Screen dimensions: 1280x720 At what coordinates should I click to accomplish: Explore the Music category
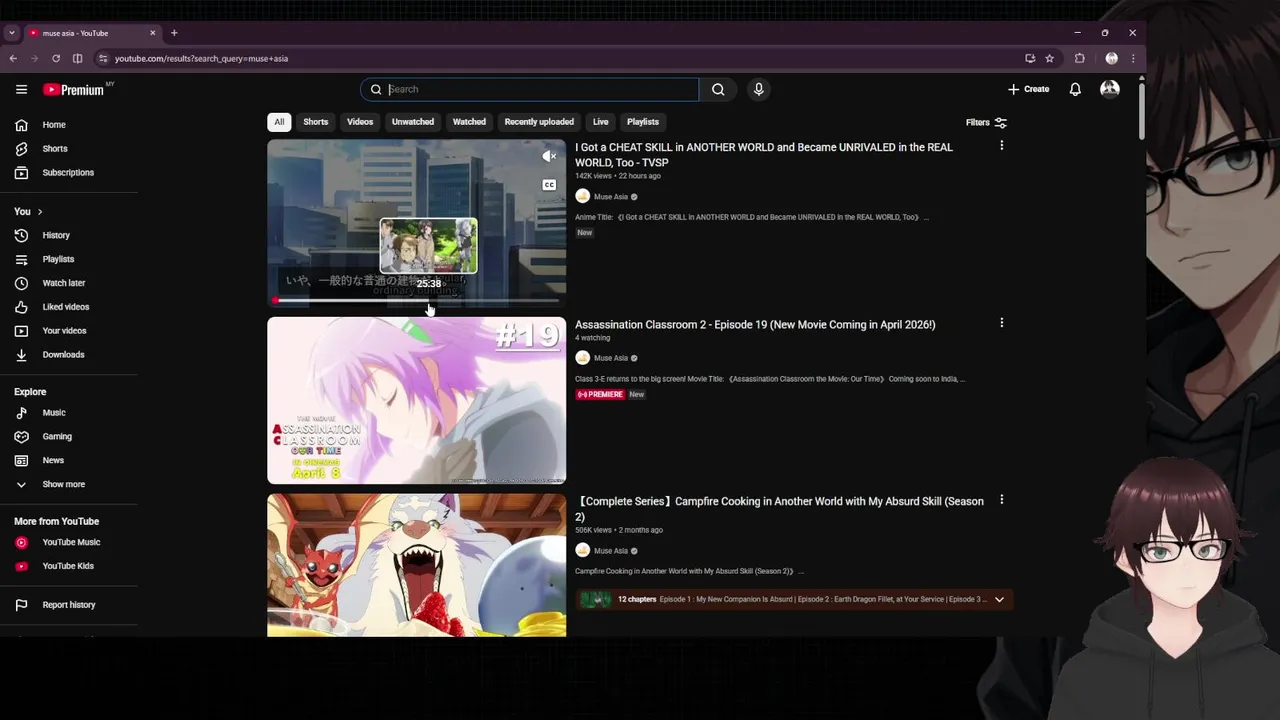pyautogui.click(x=54, y=413)
